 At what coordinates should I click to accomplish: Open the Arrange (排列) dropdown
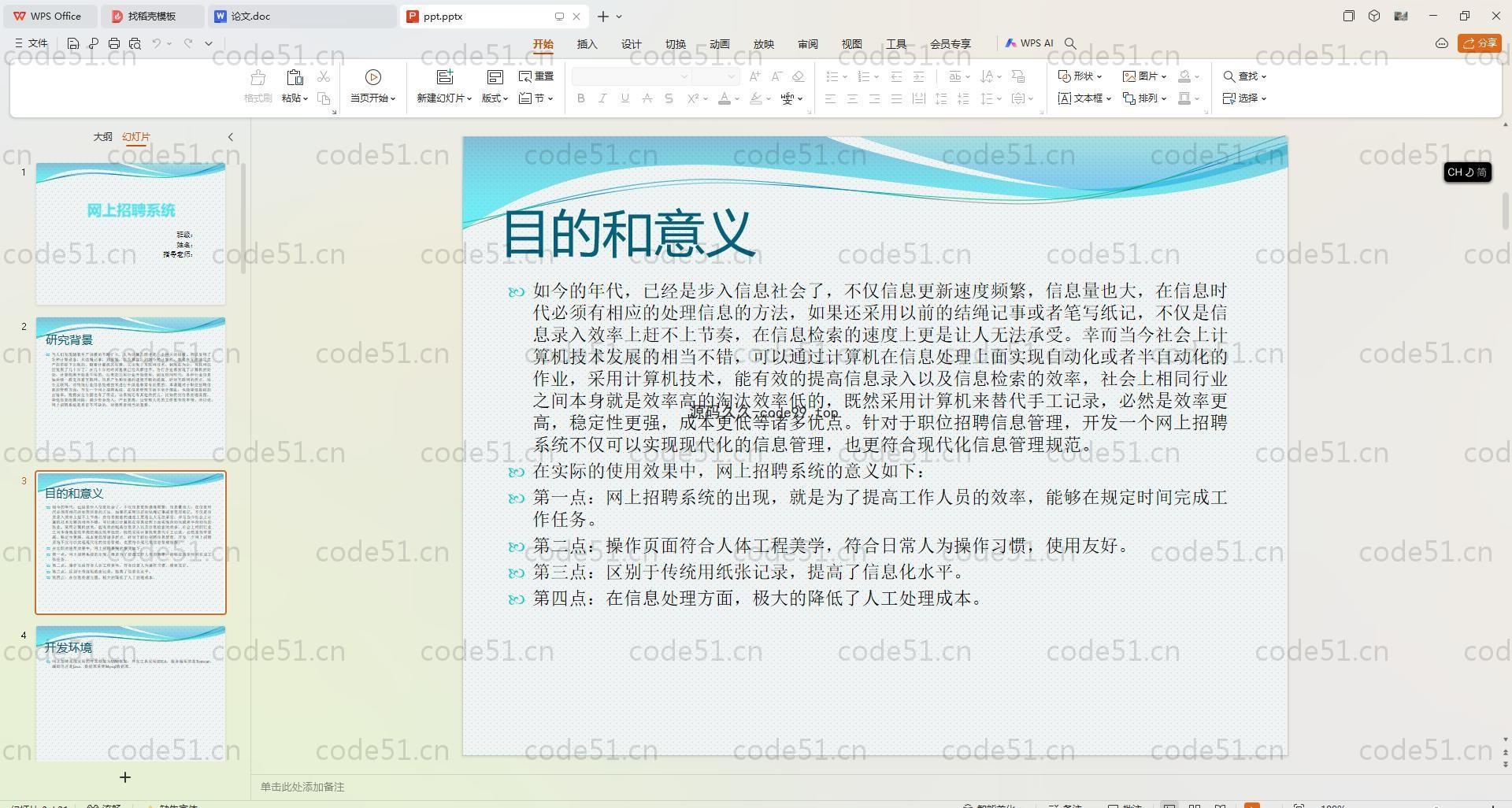[1145, 98]
